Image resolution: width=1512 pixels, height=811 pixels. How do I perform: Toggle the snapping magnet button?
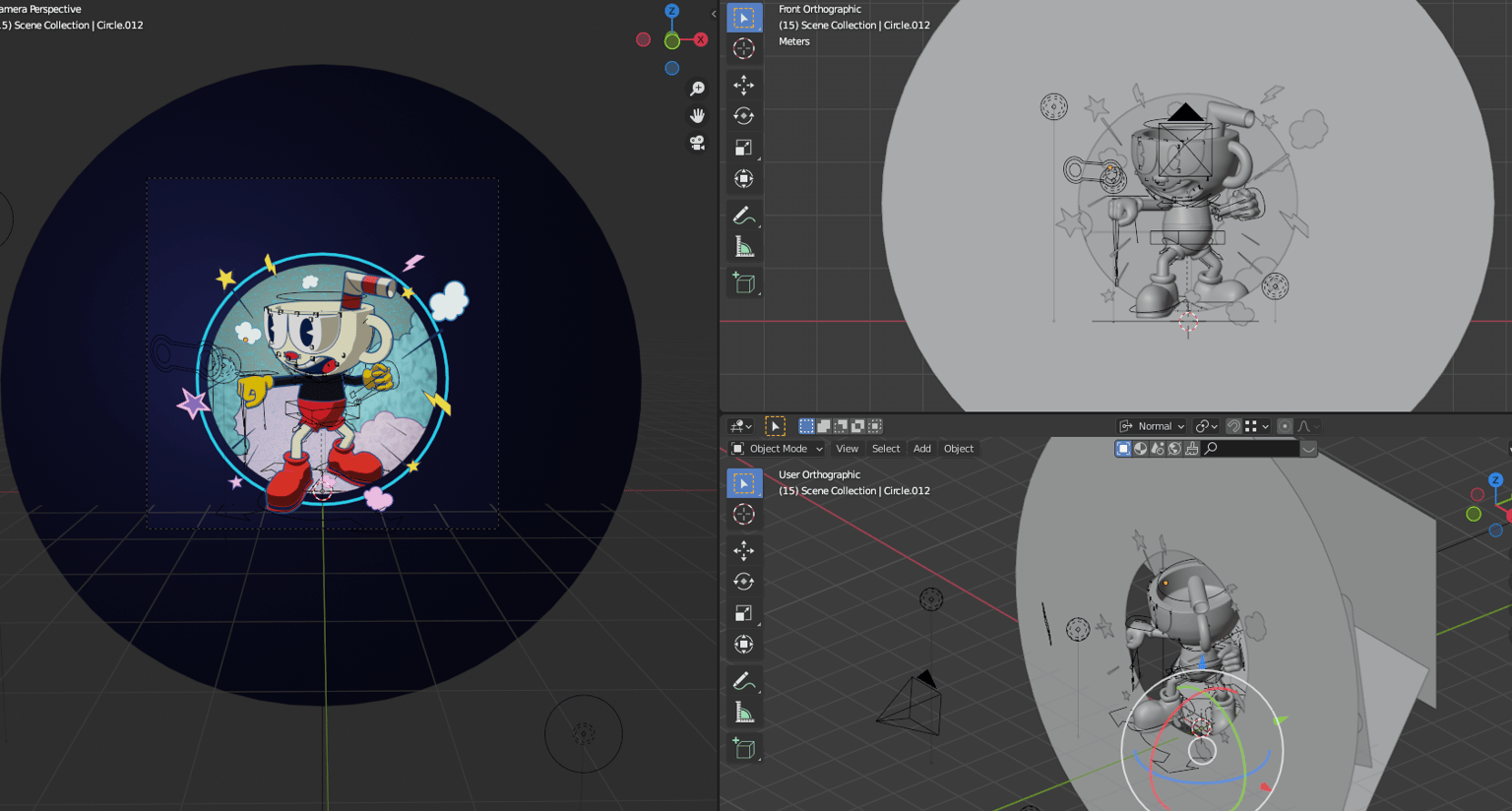click(x=1232, y=426)
